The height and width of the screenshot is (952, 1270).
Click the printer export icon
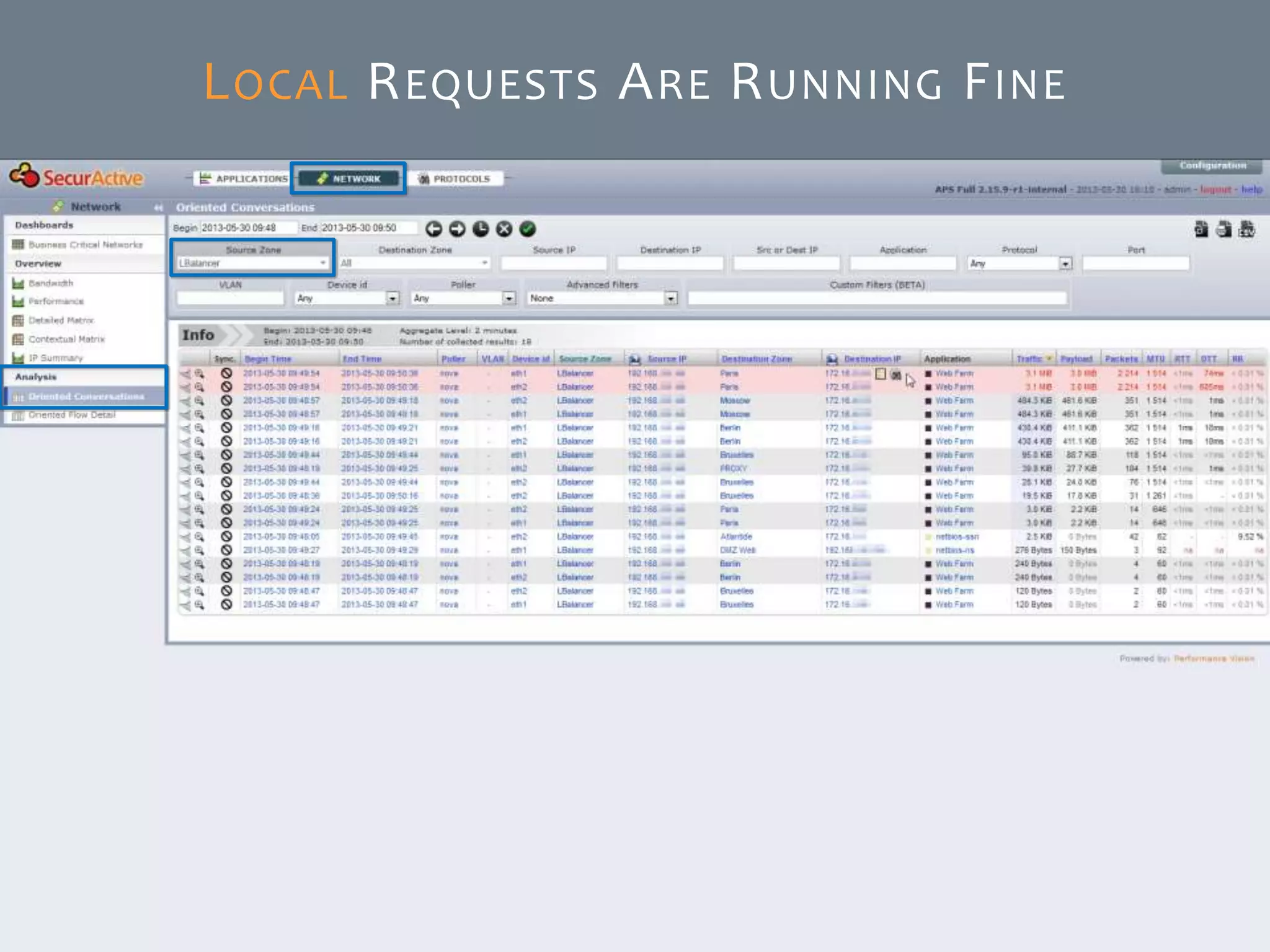pos(1223,229)
